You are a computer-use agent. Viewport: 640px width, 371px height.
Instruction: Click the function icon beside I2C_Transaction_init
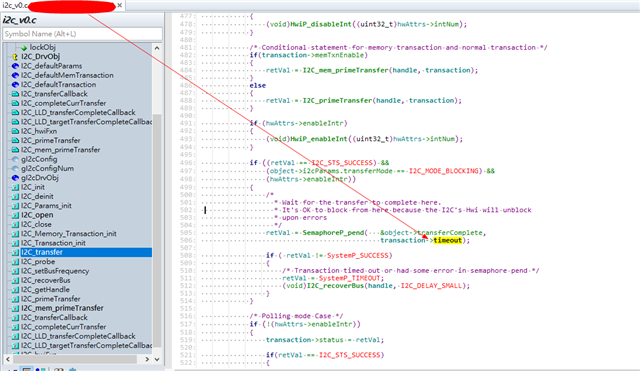(15, 243)
